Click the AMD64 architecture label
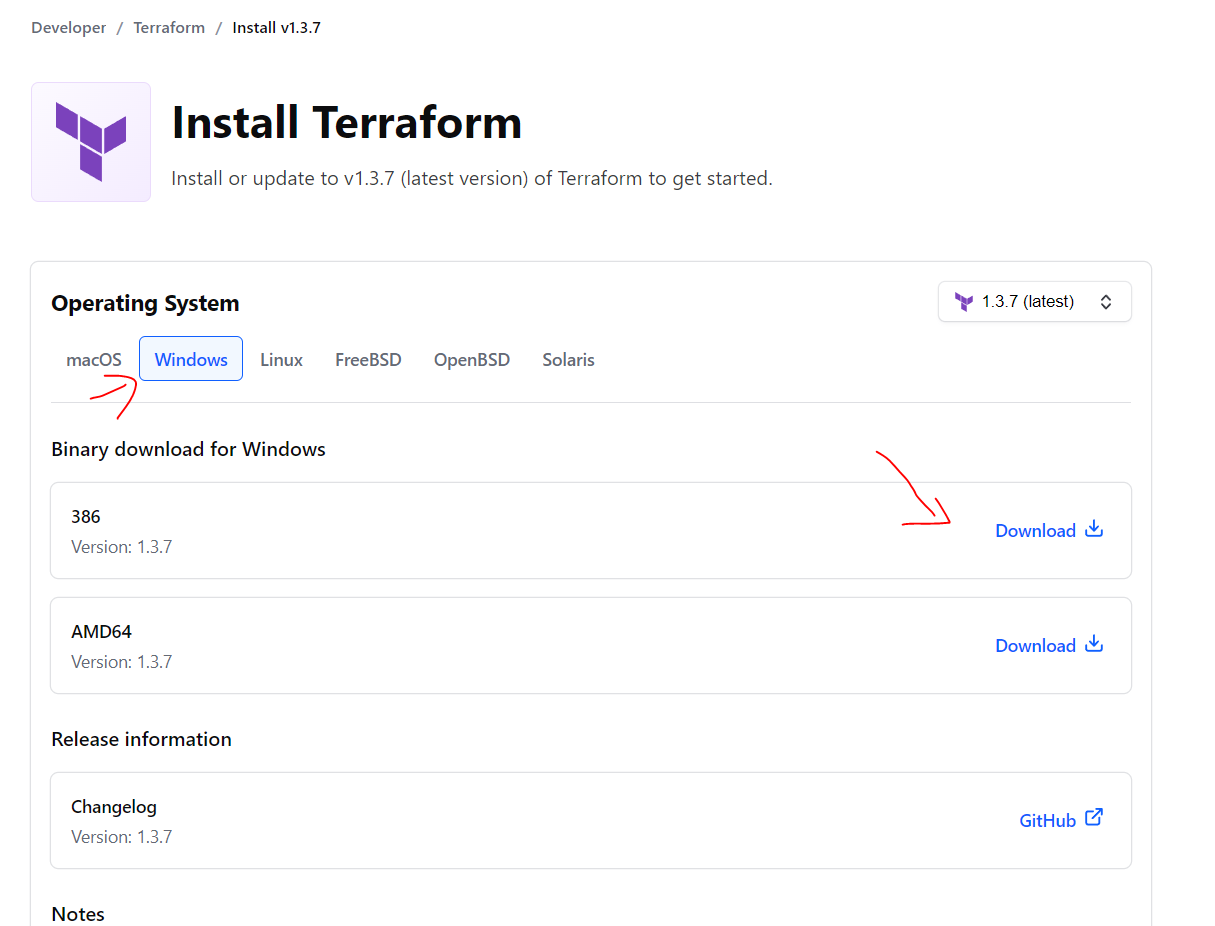Screen dimensions: 1215x926 coord(101,631)
